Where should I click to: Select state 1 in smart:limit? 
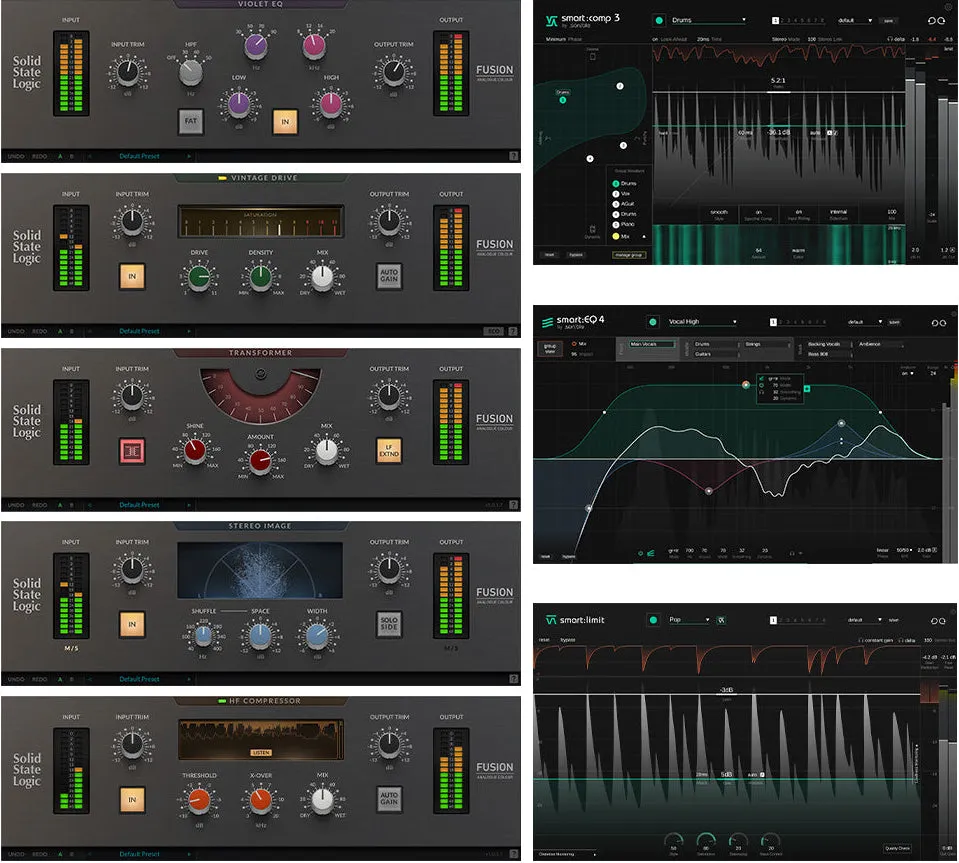[x=773, y=620]
